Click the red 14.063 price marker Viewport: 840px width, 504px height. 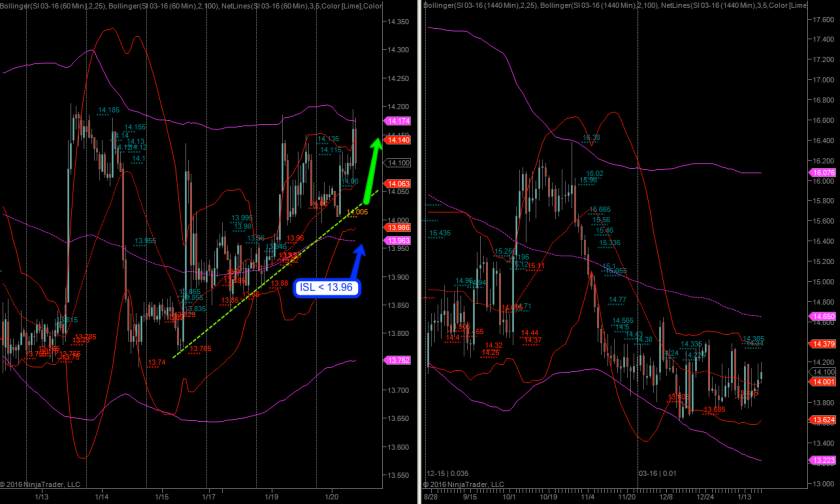click(397, 184)
